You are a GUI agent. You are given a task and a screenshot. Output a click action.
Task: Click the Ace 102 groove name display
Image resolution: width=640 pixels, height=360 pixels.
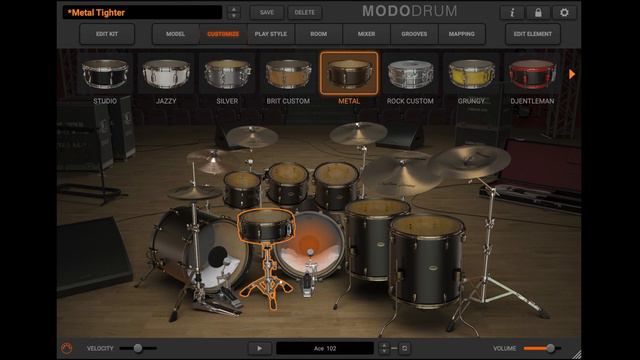pos(325,348)
